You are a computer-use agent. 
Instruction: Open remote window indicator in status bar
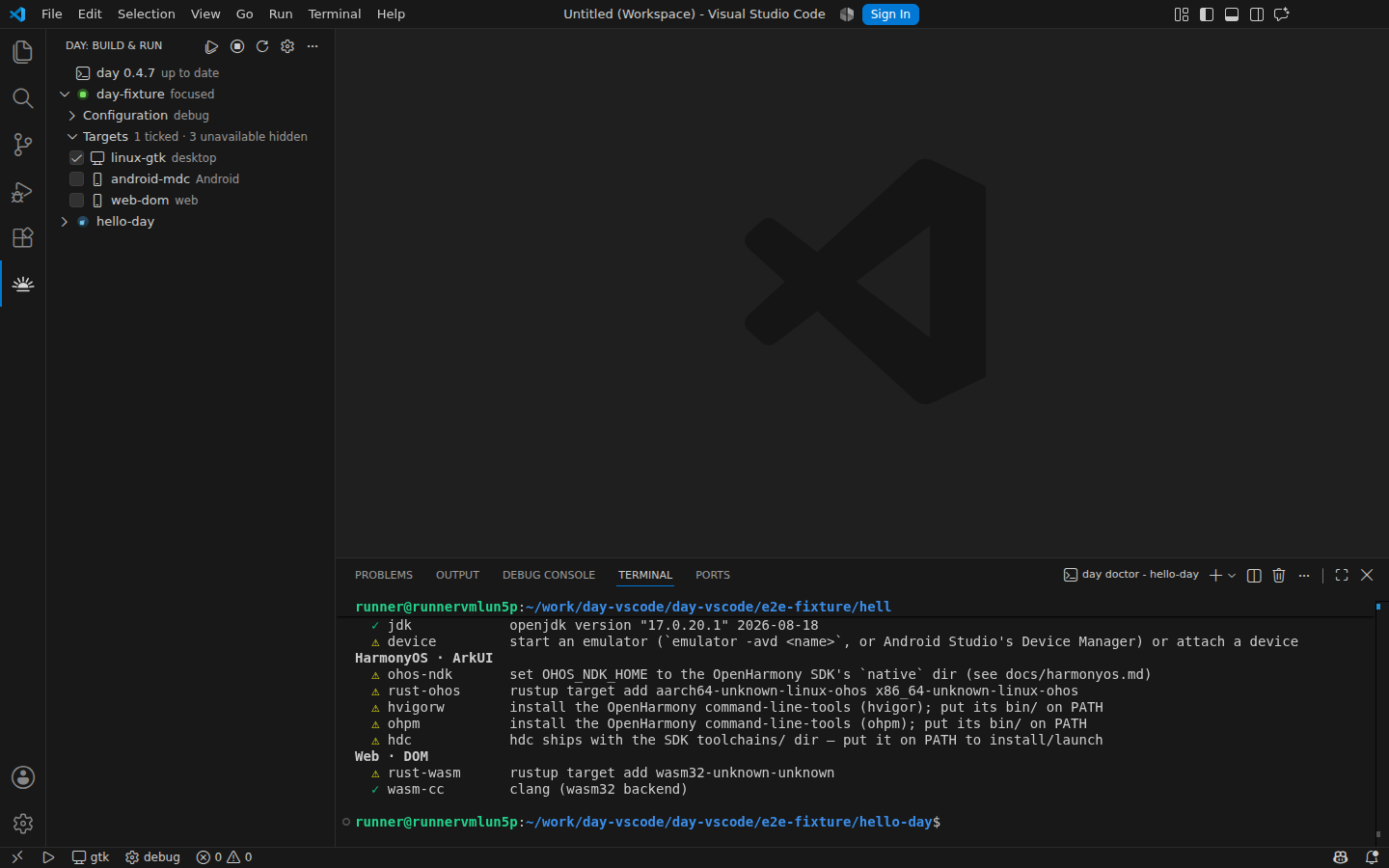click(x=16, y=857)
